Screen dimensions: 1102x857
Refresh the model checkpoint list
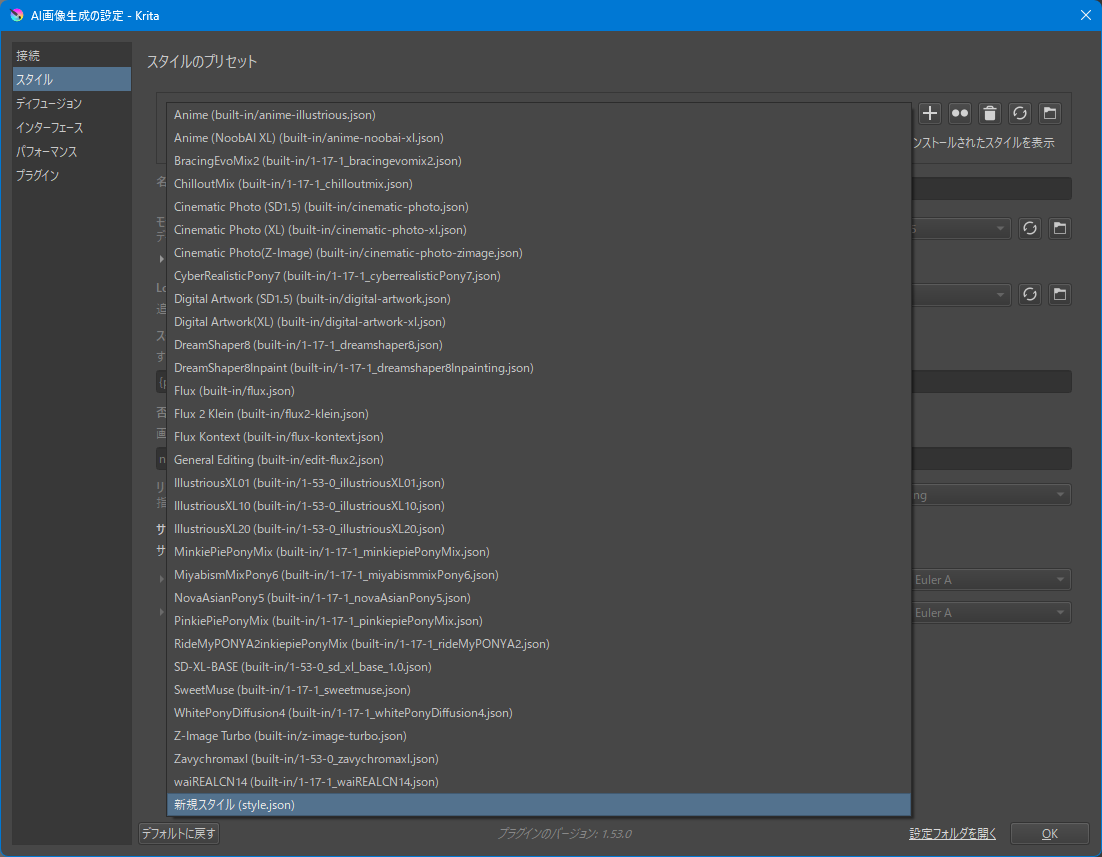click(x=1030, y=228)
